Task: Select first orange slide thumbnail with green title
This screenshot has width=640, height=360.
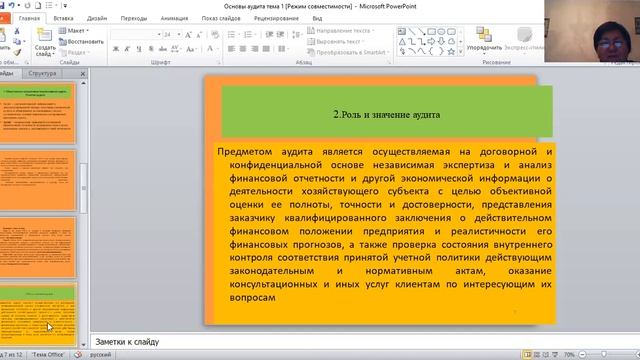Action: click(x=37, y=113)
